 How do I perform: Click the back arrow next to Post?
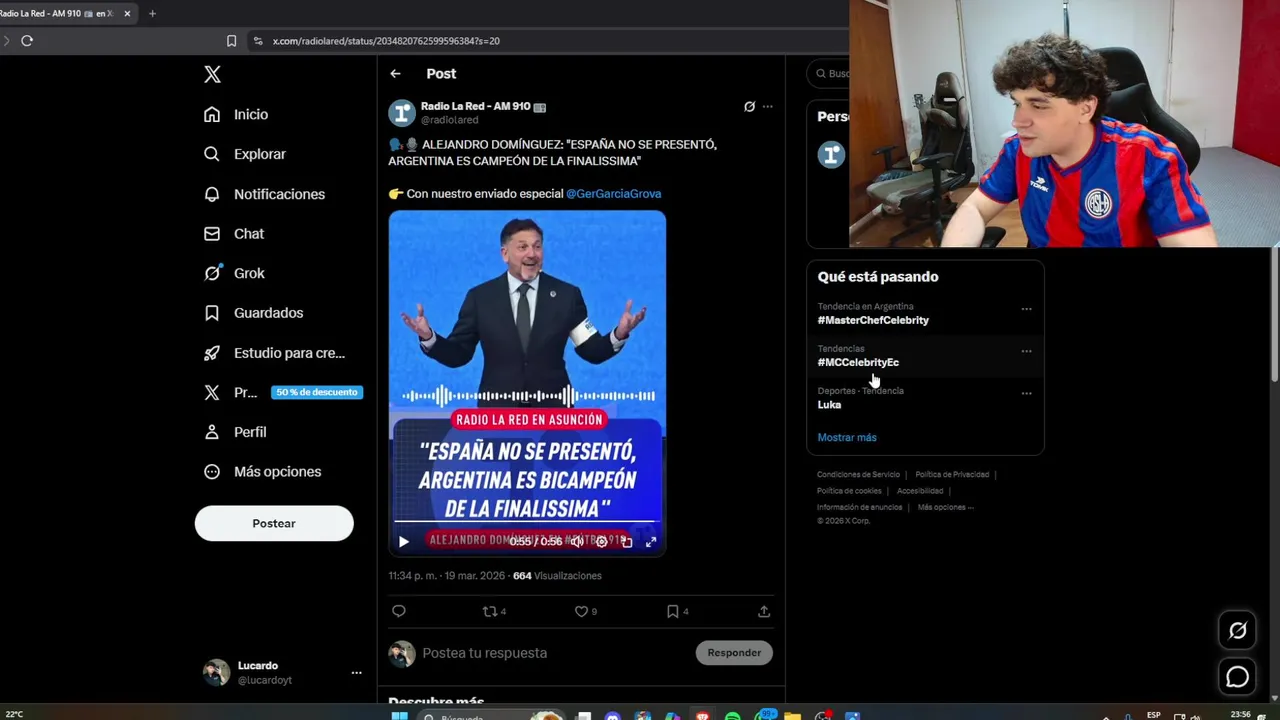[395, 74]
